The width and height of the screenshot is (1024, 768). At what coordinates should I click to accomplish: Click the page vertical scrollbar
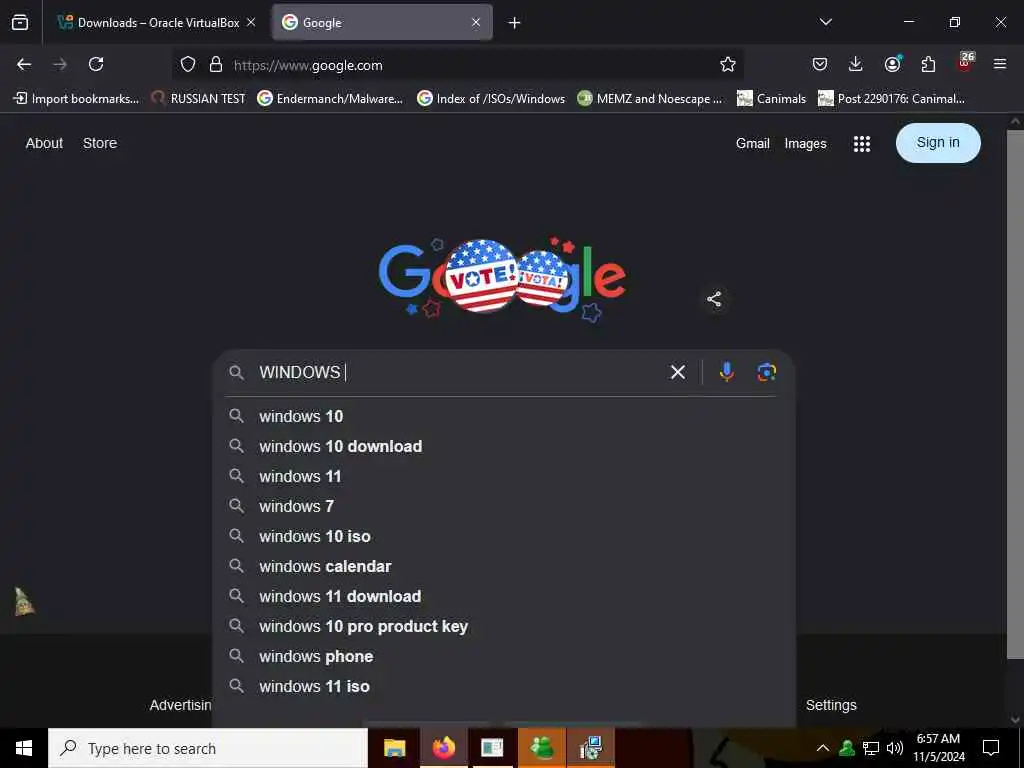tap(1015, 394)
